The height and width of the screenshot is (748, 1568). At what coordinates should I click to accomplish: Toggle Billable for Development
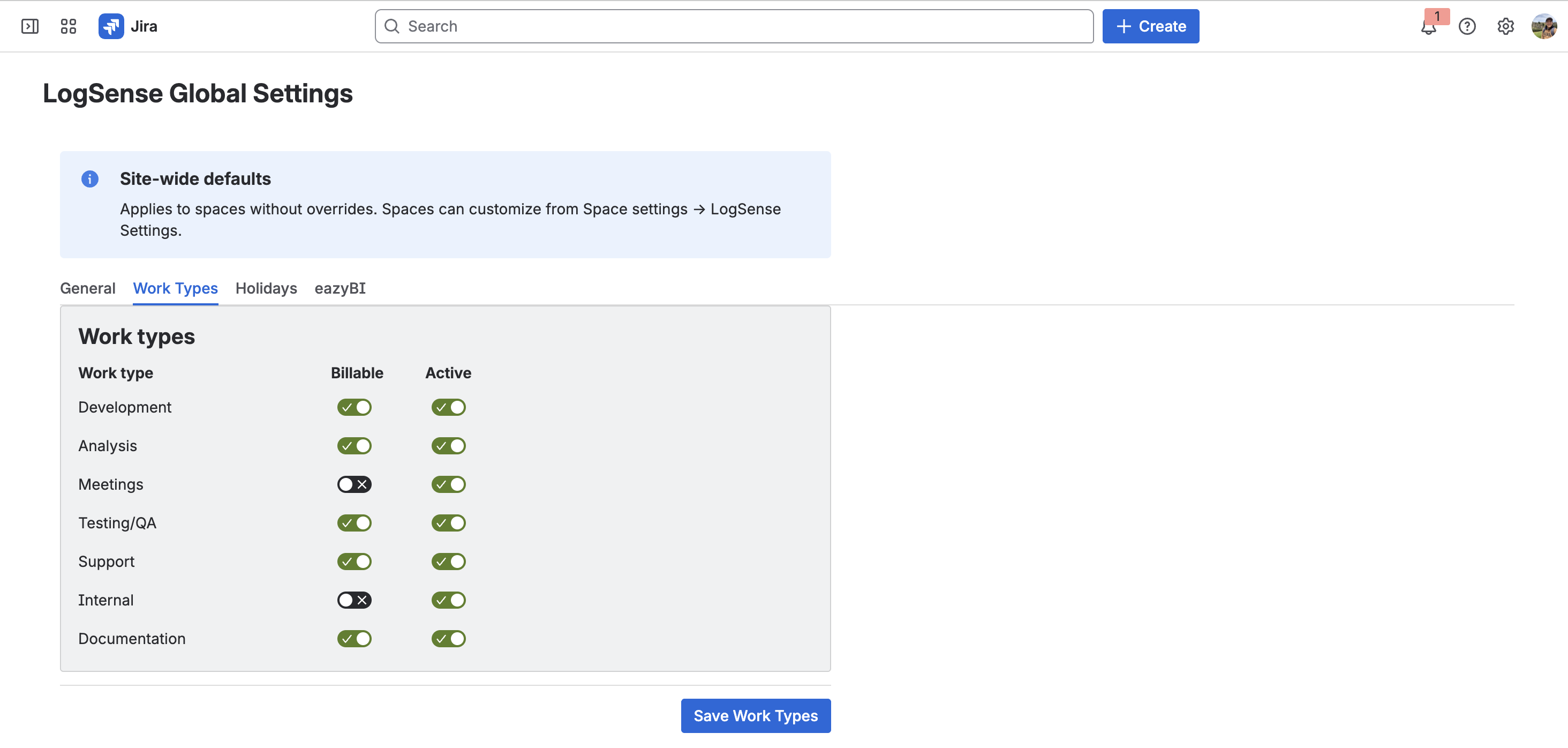[x=355, y=407]
